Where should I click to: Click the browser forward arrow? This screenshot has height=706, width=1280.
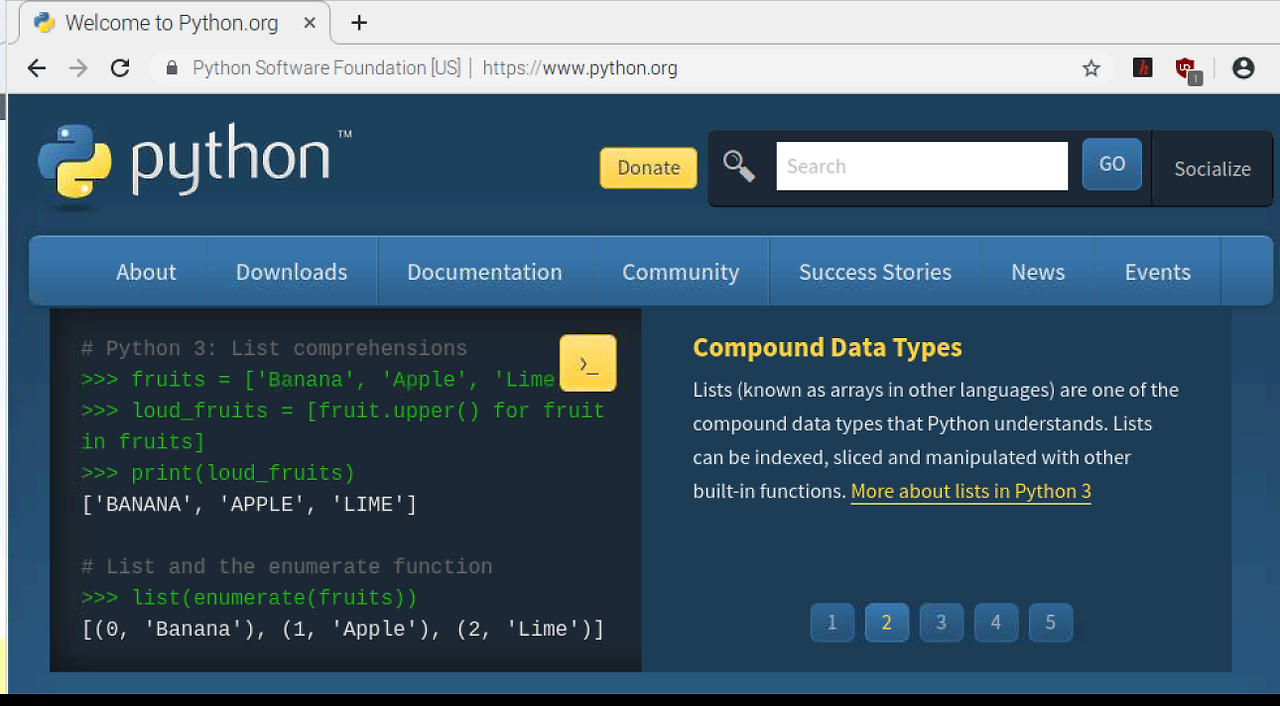(78, 68)
